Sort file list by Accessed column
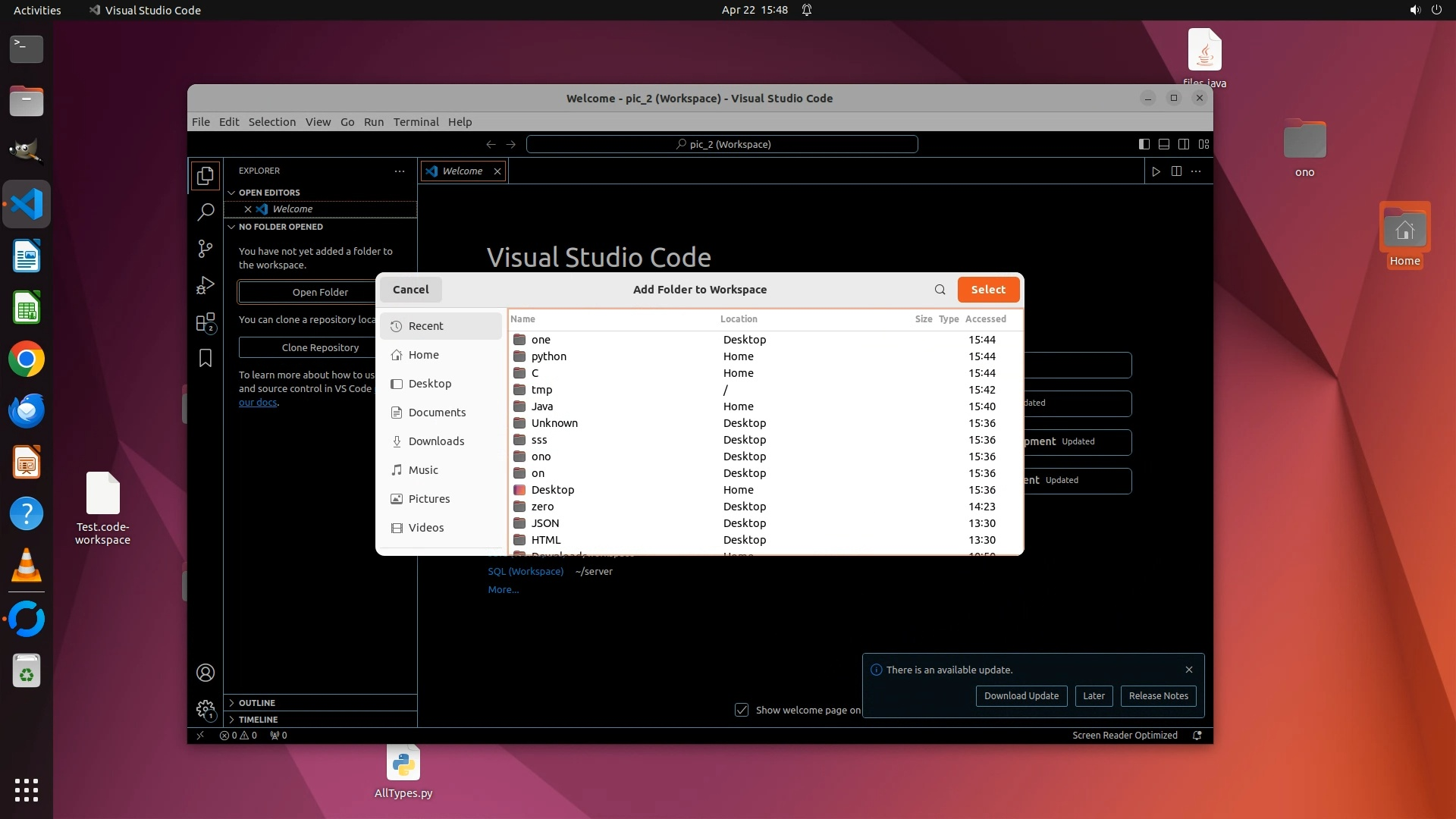The image size is (1456, 819). click(985, 319)
